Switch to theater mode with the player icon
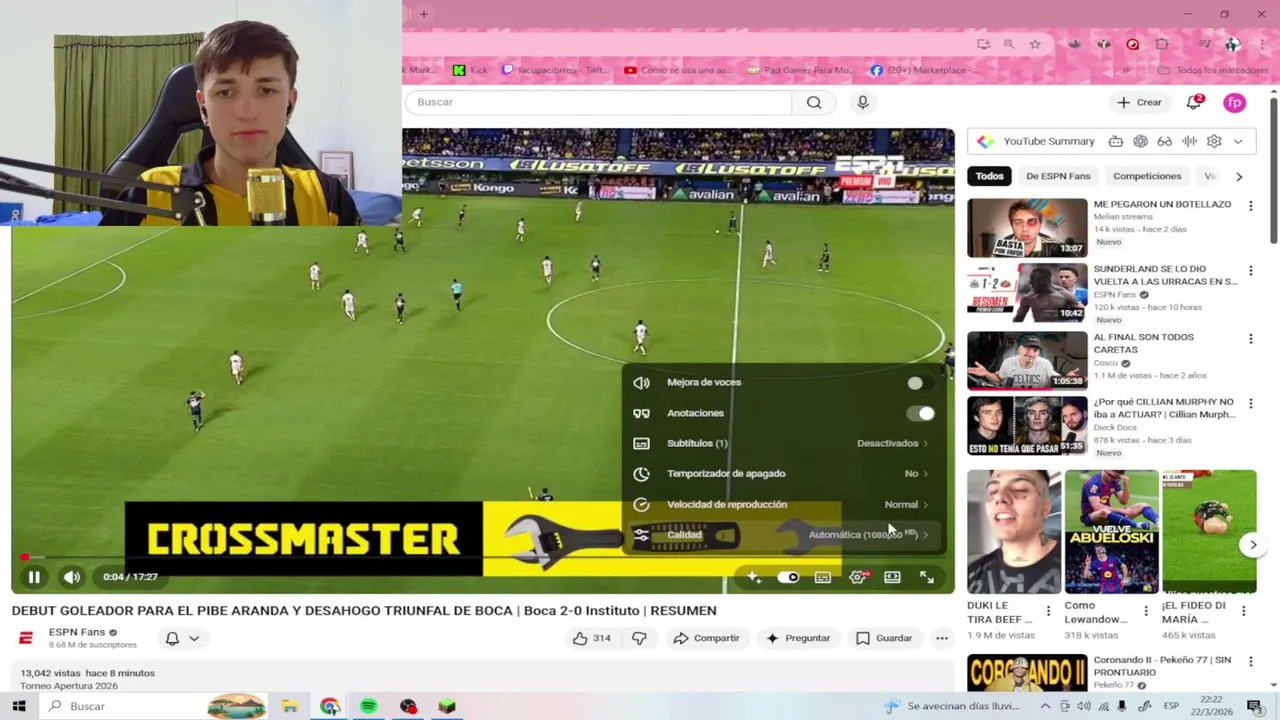 point(892,577)
